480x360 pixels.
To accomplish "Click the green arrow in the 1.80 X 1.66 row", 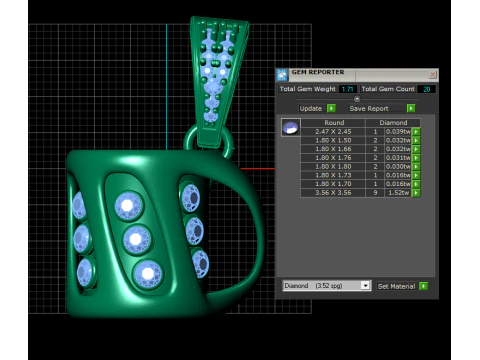I will pos(416,149).
